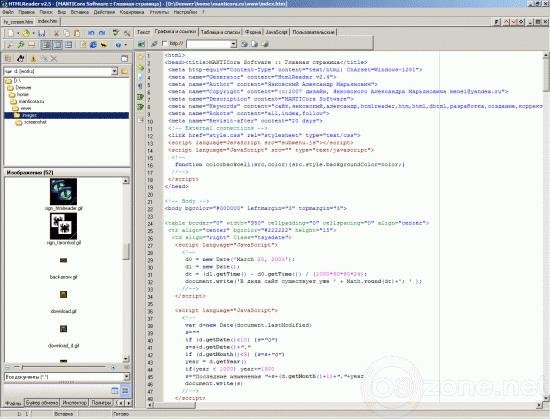Click the Paste clipboard icon
Image resolution: width=550 pixels, height=419 pixels.
(x=77, y=33)
